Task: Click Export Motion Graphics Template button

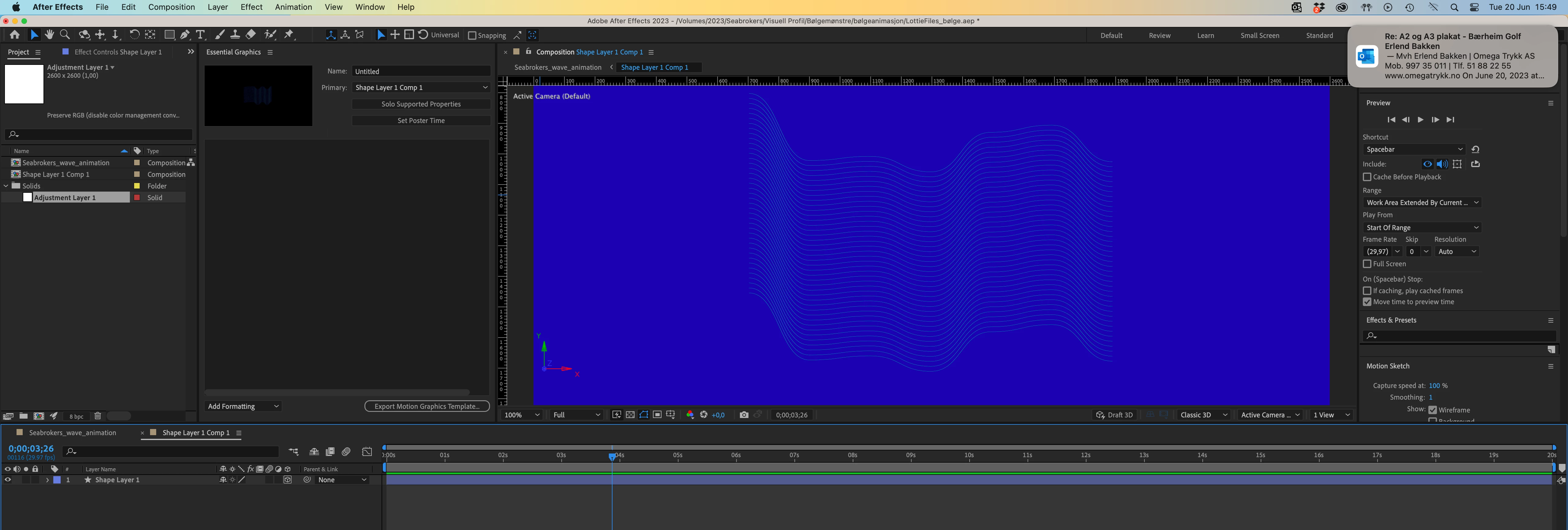Action: [427, 406]
